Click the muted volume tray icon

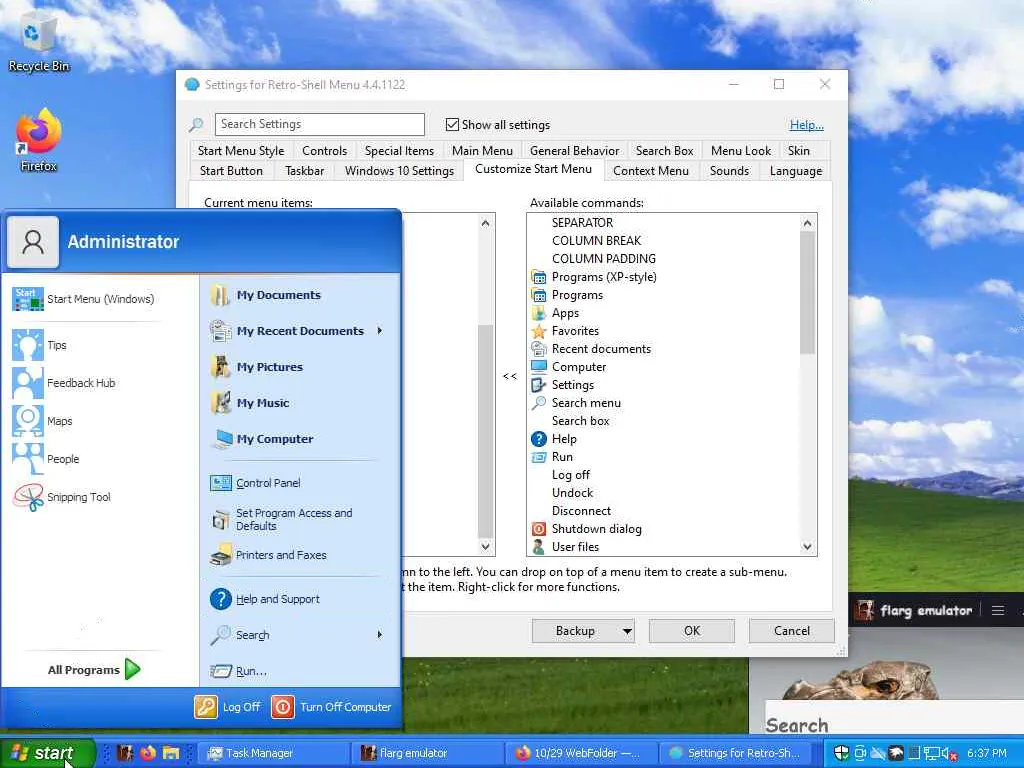(x=949, y=754)
